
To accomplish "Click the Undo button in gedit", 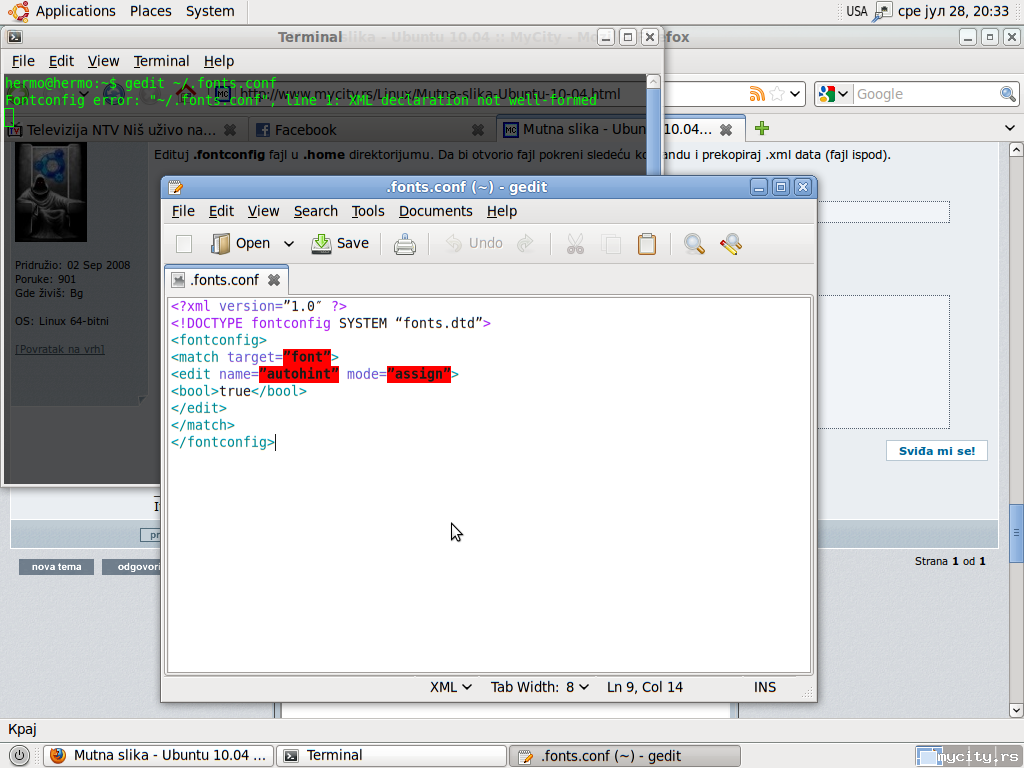I will (x=473, y=244).
